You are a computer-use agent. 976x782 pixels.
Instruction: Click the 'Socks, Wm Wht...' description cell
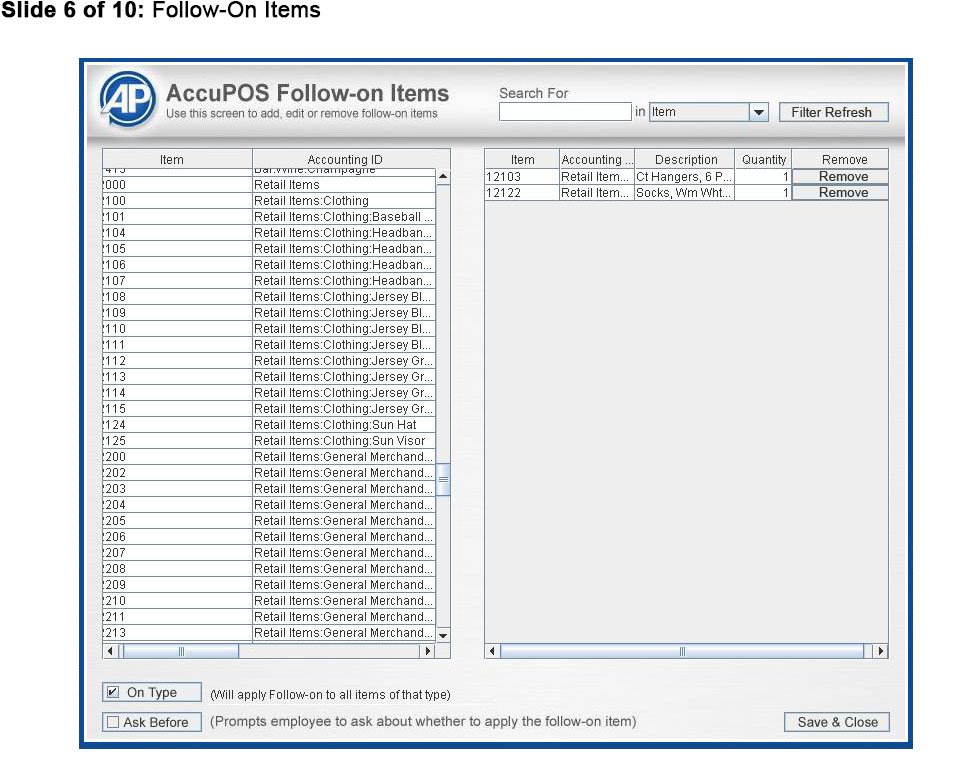point(684,193)
